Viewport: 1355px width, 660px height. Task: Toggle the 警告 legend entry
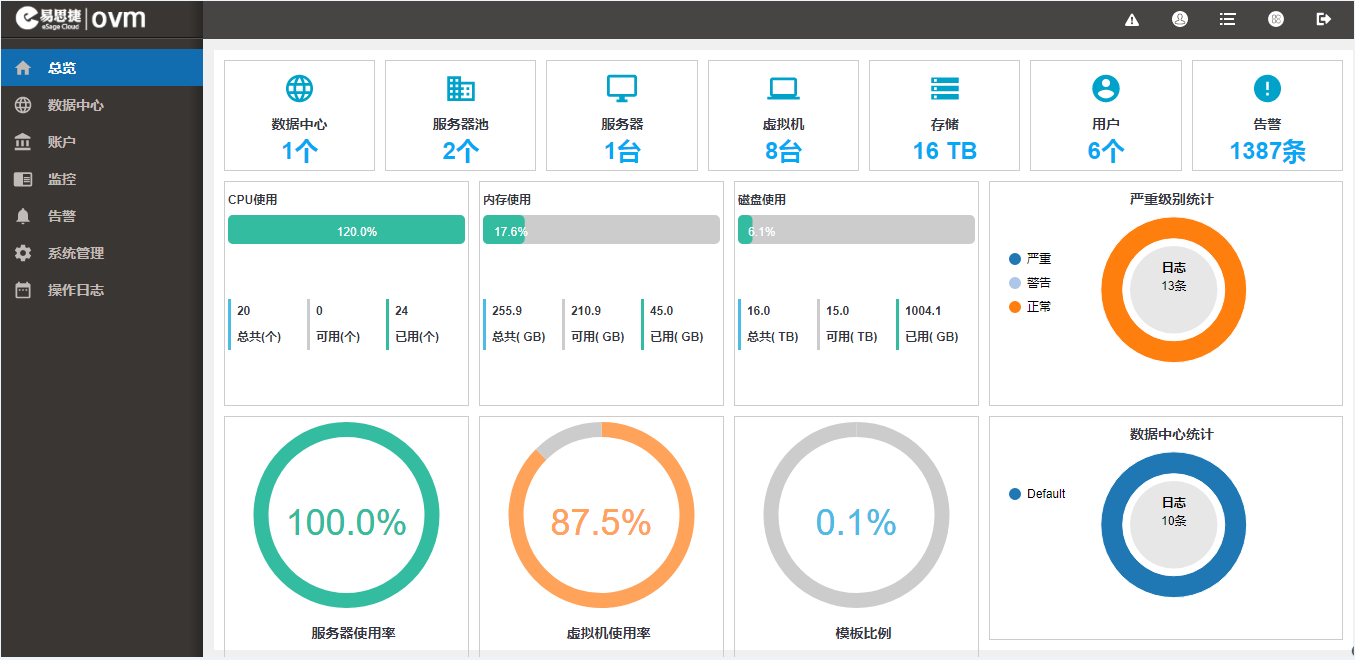[x=1030, y=283]
